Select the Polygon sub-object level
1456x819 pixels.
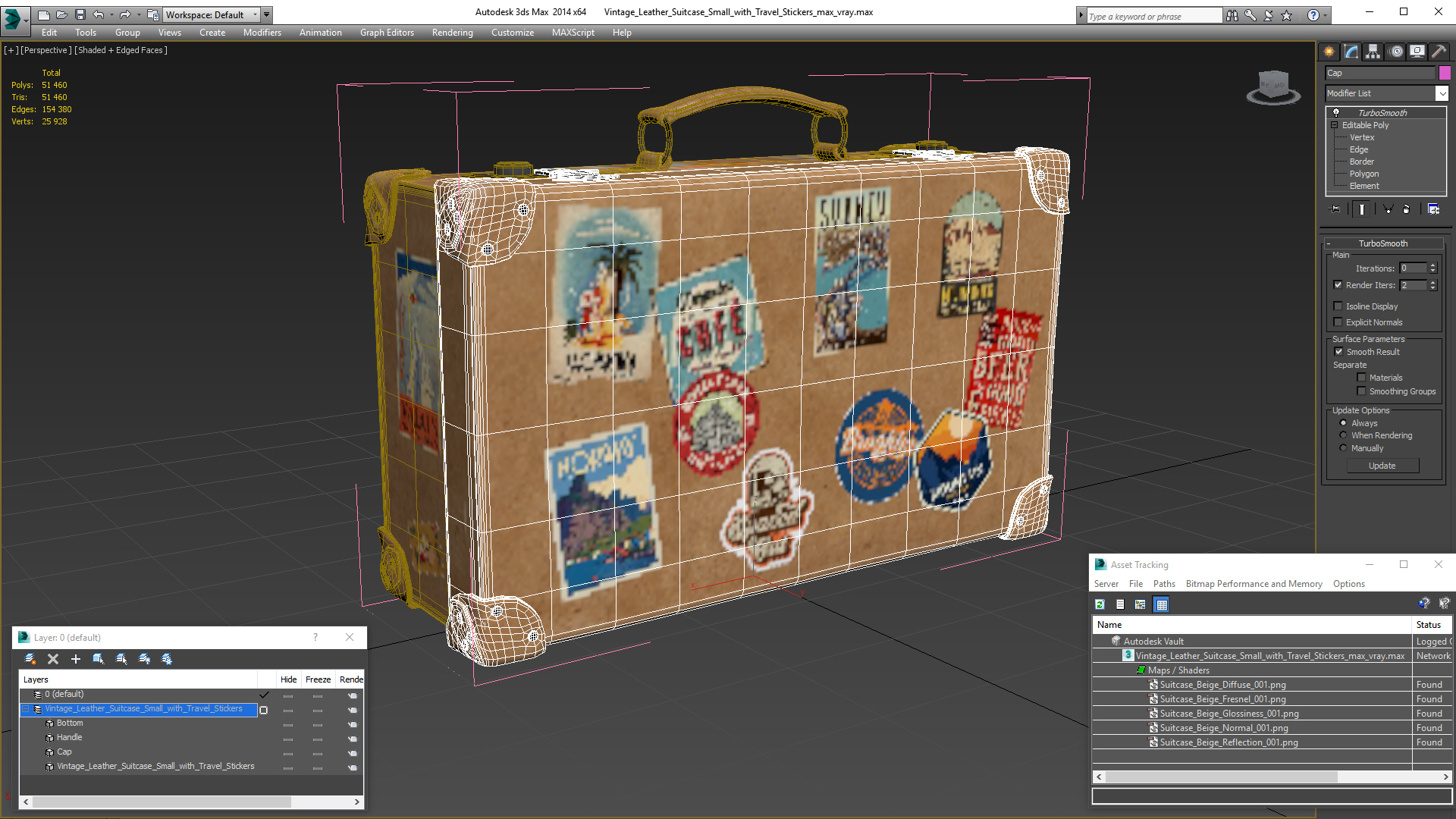pyautogui.click(x=1364, y=174)
